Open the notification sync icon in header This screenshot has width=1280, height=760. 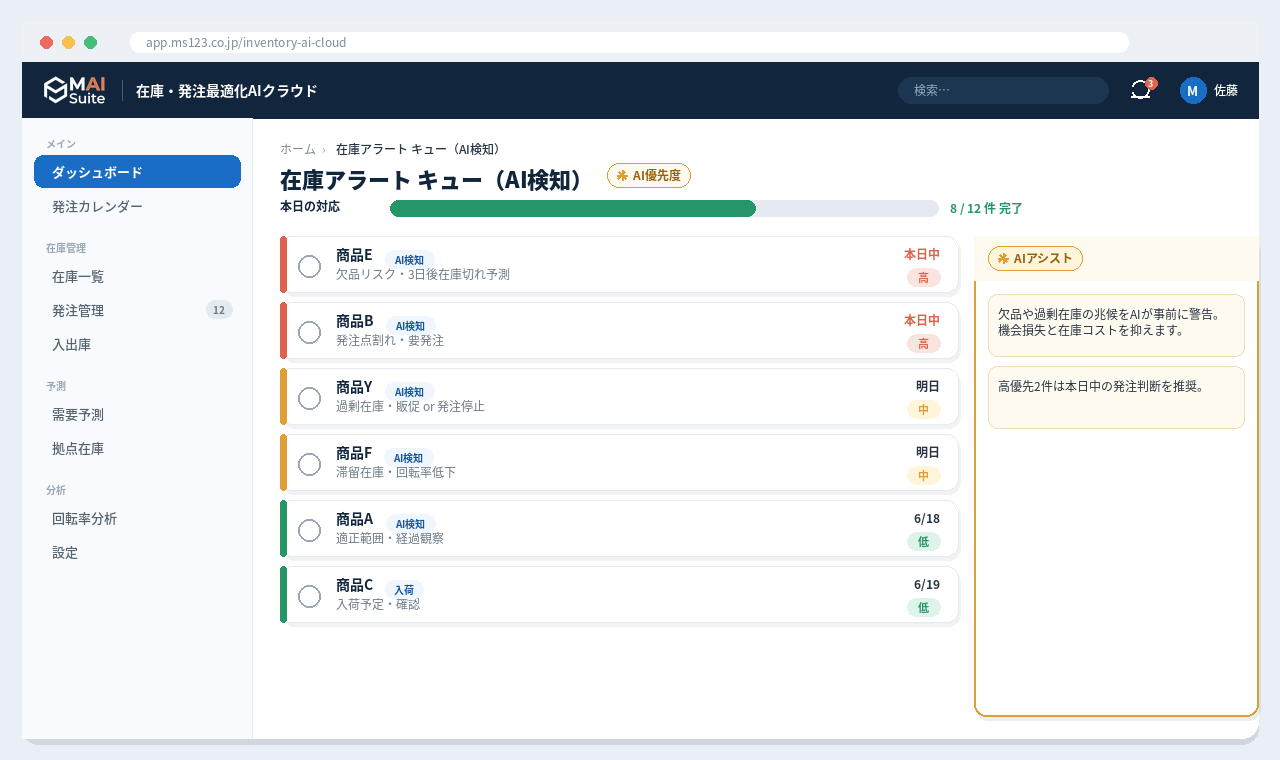click(x=1141, y=90)
